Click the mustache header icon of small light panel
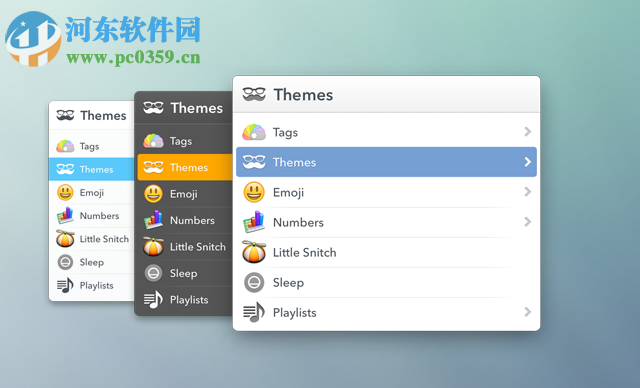The width and height of the screenshot is (640, 388). pyautogui.click(x=65, y=115)
